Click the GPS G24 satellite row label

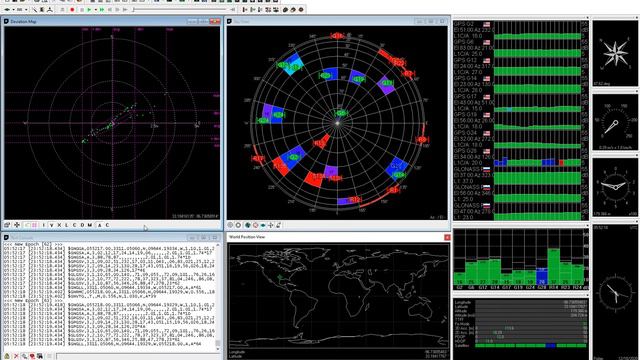coord(465,133)
